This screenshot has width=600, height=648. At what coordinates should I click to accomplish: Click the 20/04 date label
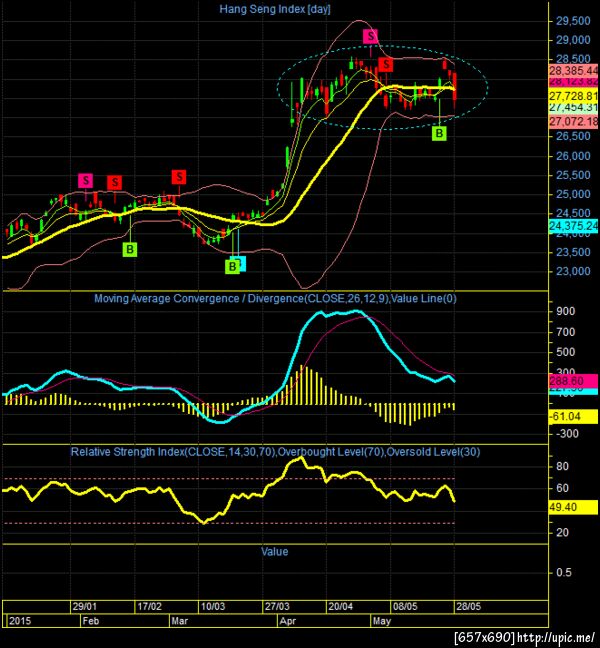[341, 607]
